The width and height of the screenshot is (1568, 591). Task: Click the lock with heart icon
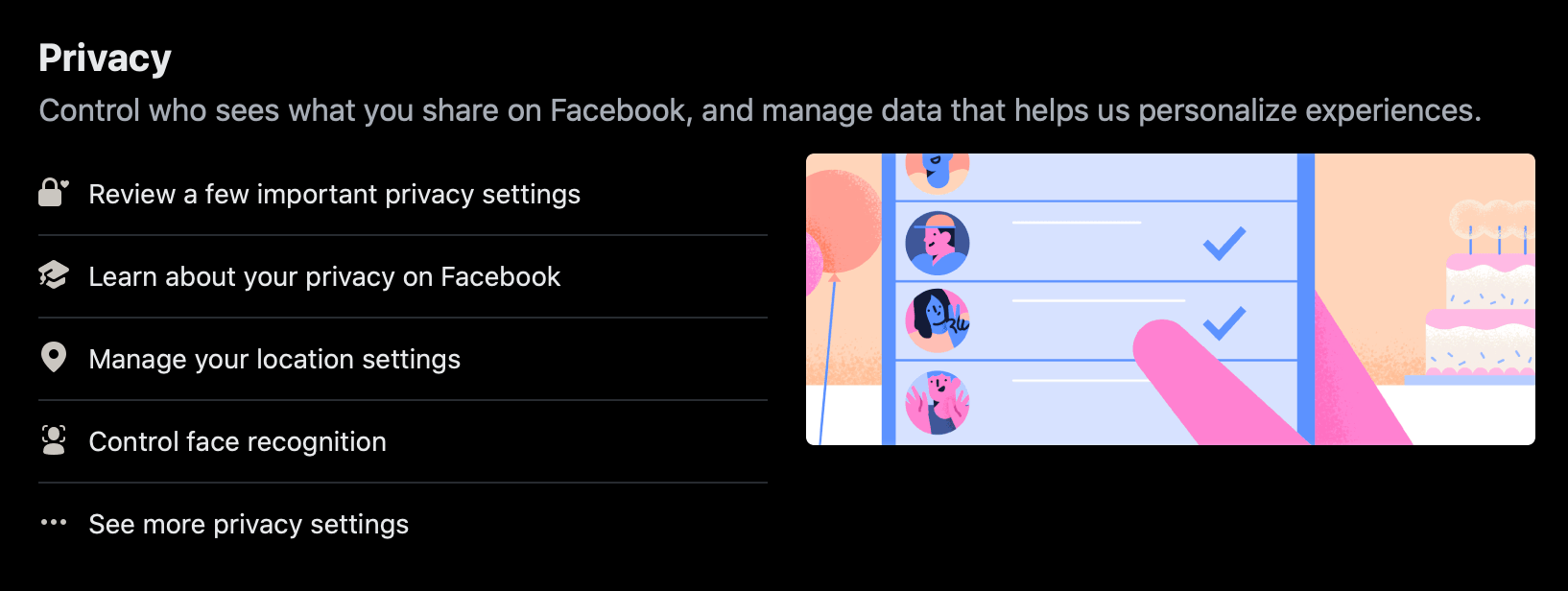(x=53, y=193)
